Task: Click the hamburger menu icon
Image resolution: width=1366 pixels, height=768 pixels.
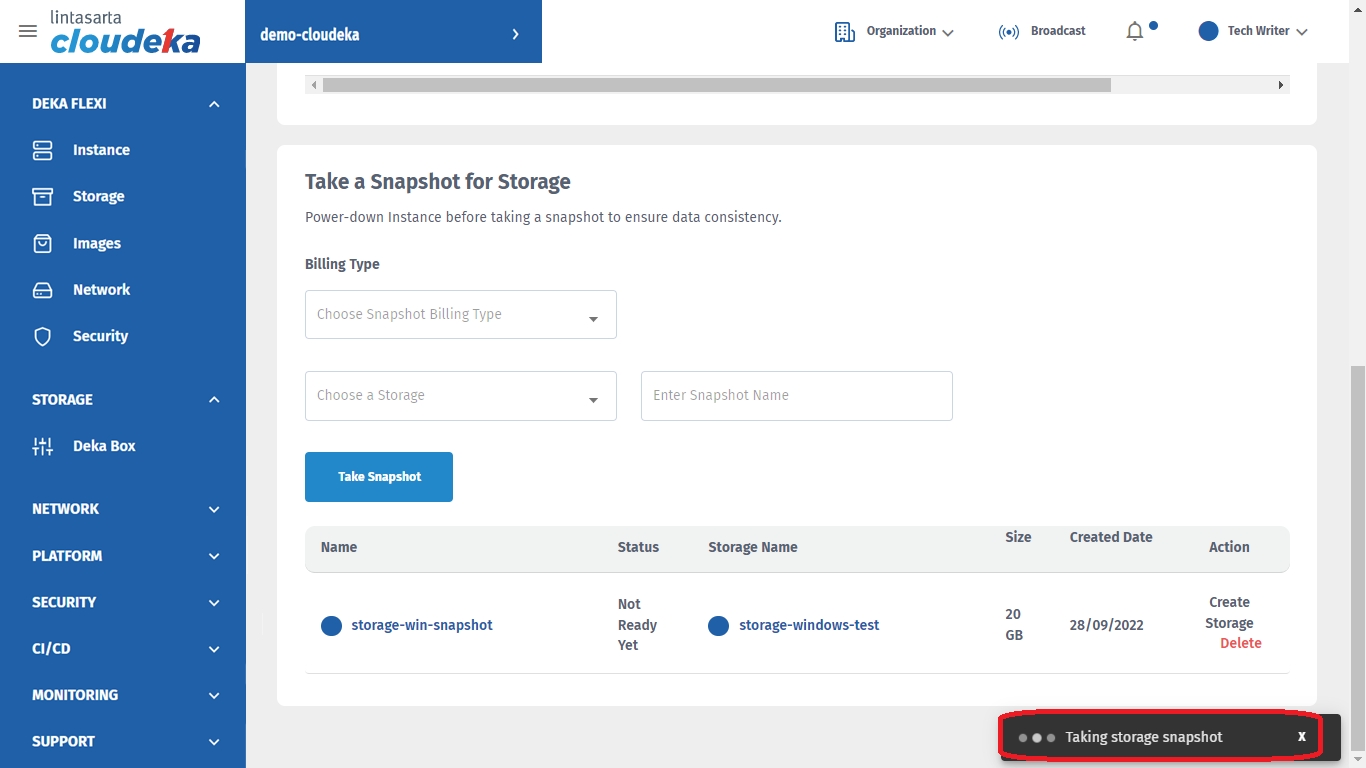Action: tap(28, 31)
